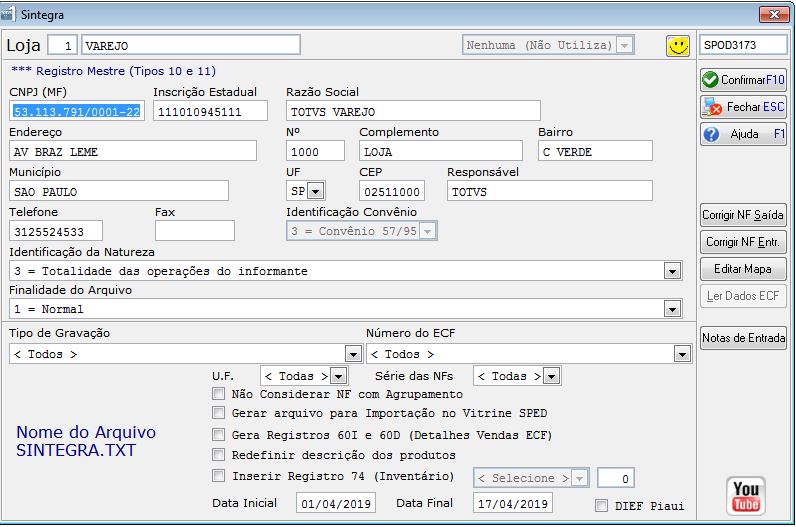Expand Identificação Convênio dropdown
796x527 pixels.
427,231
